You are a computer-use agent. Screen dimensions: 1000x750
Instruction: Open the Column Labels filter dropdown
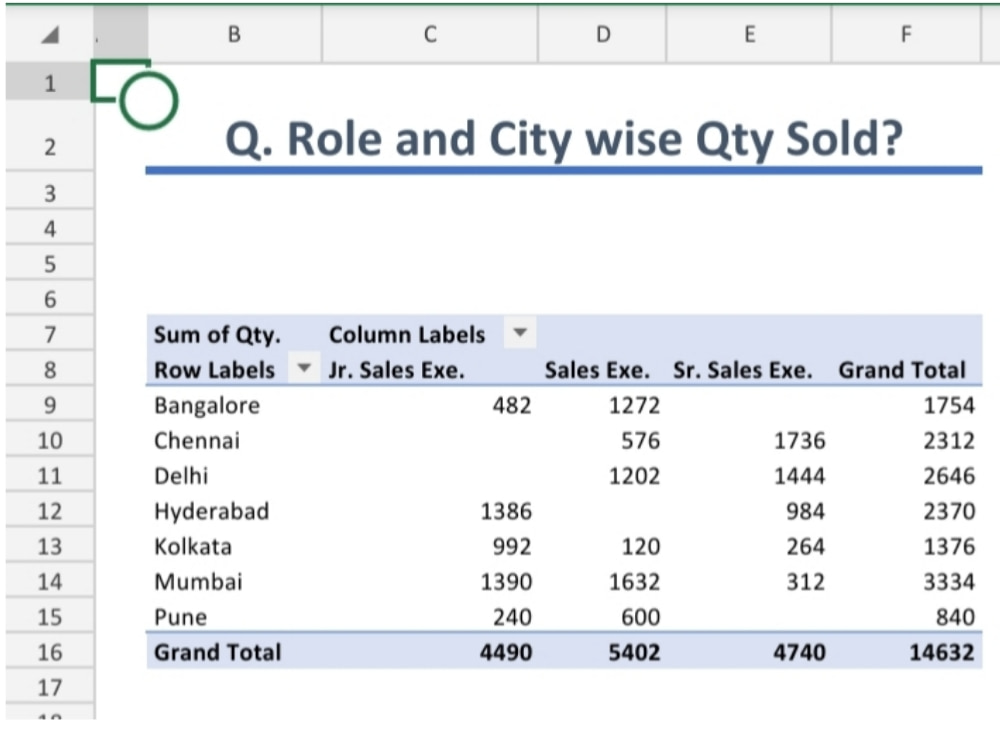pos(520,332)
